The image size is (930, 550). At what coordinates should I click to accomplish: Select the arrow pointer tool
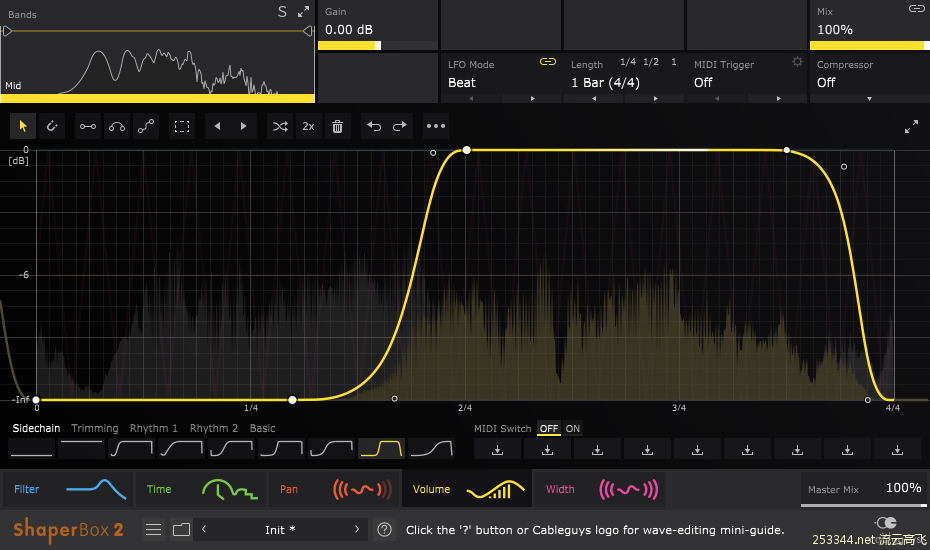tap(23, 126)
